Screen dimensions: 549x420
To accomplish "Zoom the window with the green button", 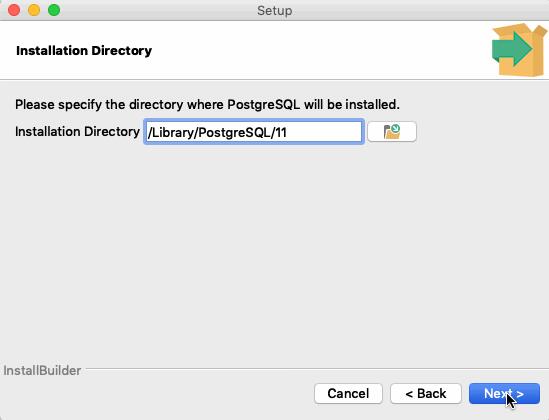I will tap(54, 10).
